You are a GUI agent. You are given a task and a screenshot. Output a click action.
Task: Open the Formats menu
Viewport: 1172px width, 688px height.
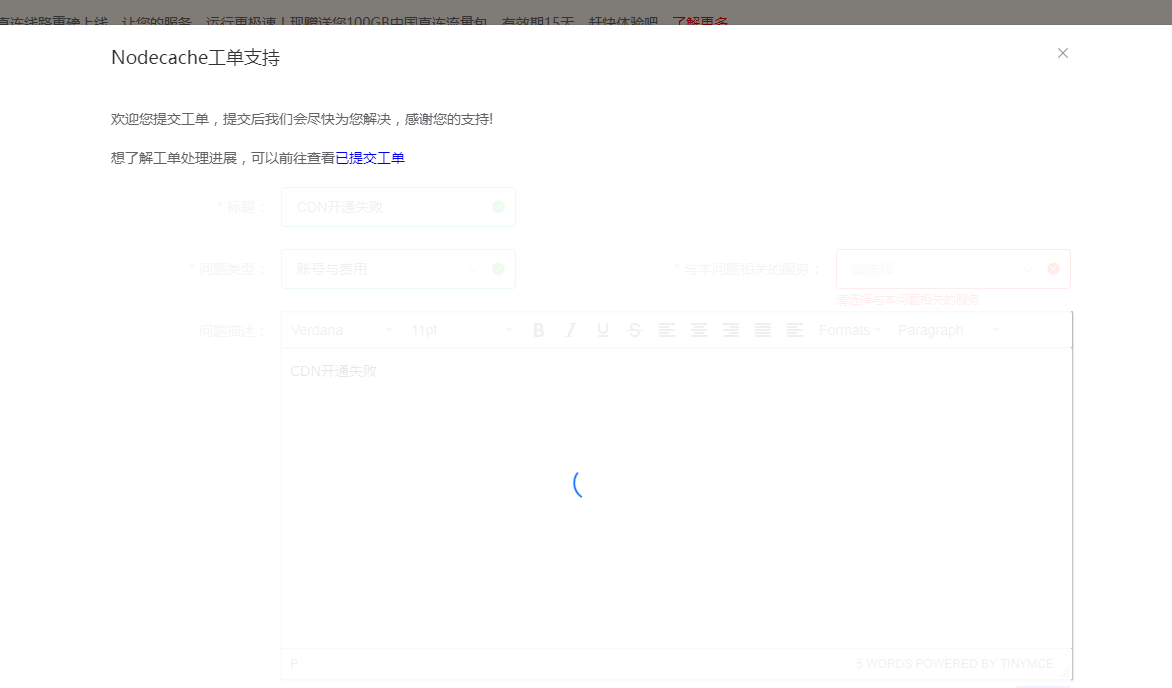click(x=851, y=331)
